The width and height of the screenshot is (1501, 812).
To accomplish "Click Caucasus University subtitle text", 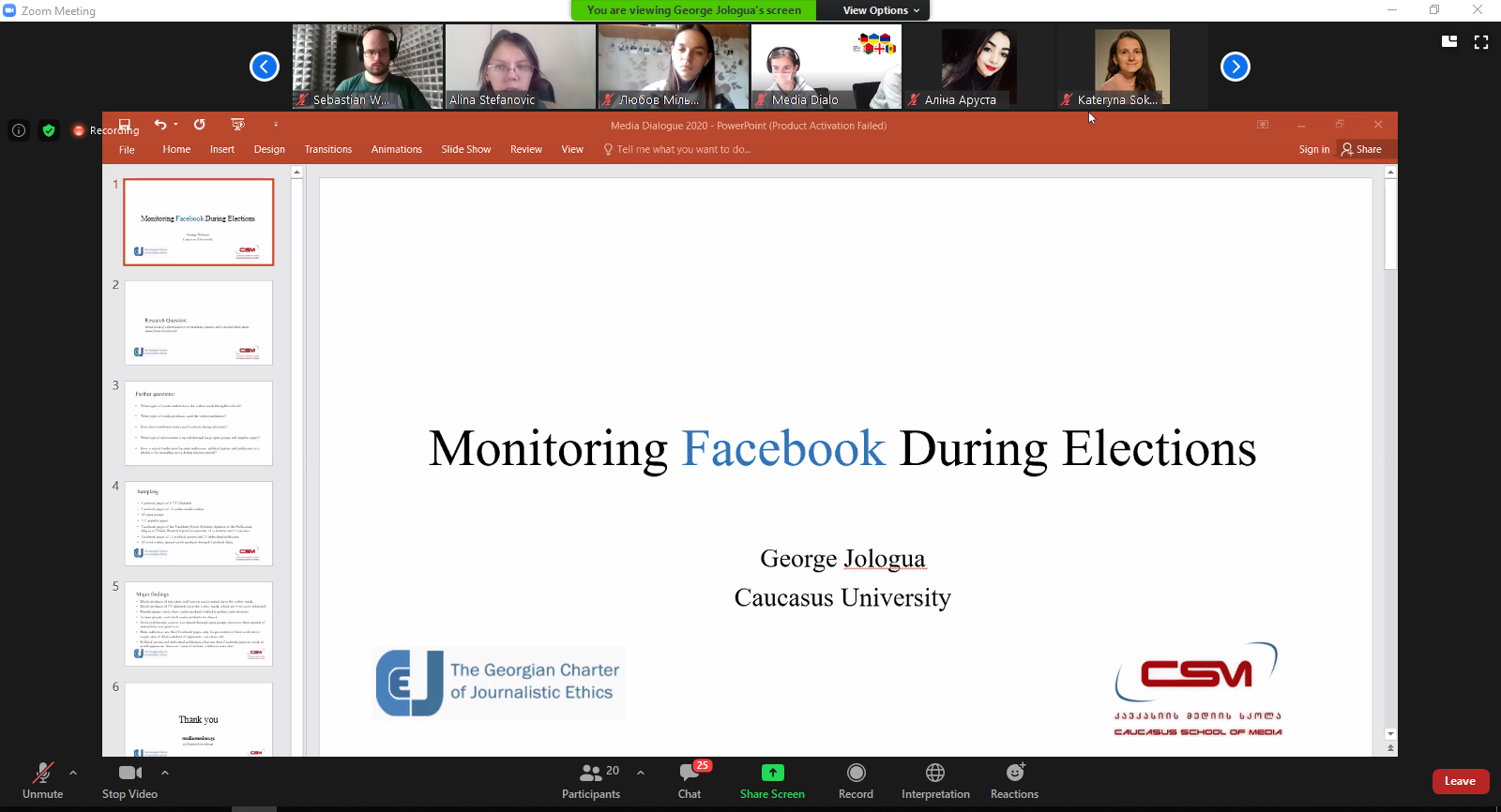I will [842, 597].
